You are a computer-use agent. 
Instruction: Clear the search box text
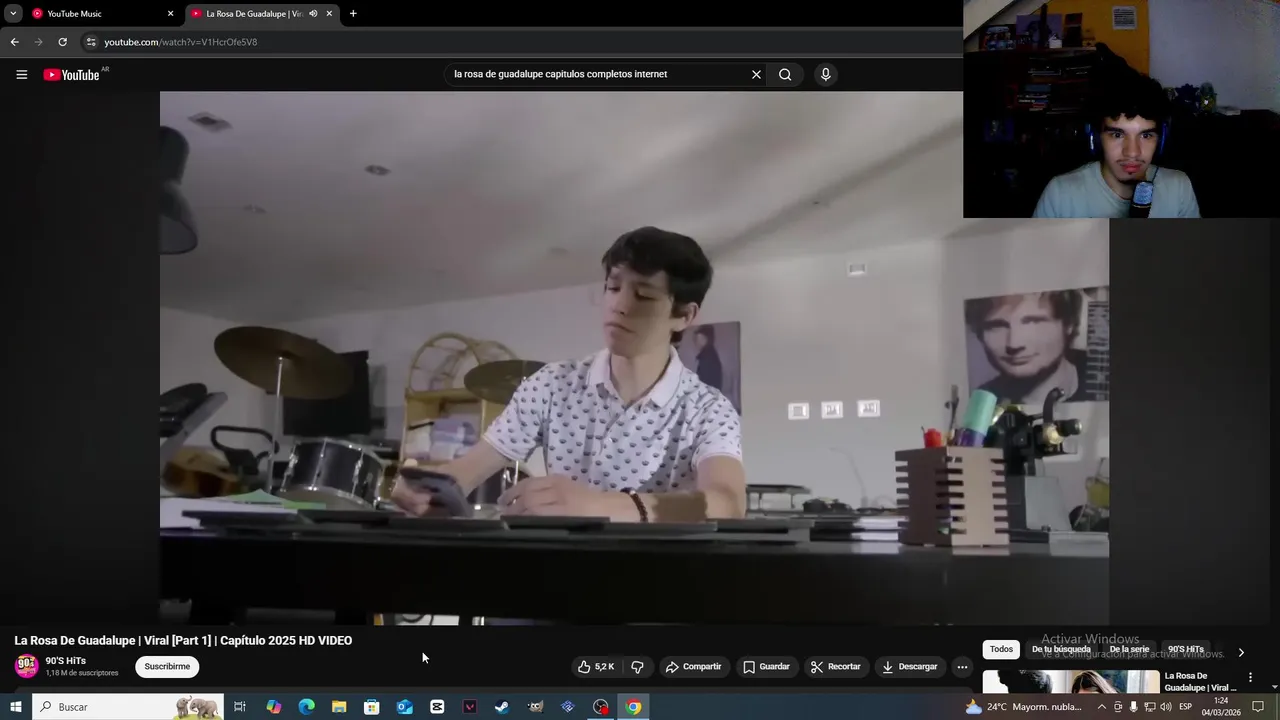click(x=756, y=74)
